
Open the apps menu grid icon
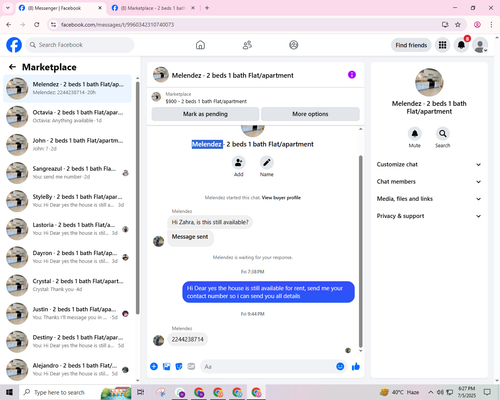442,45
